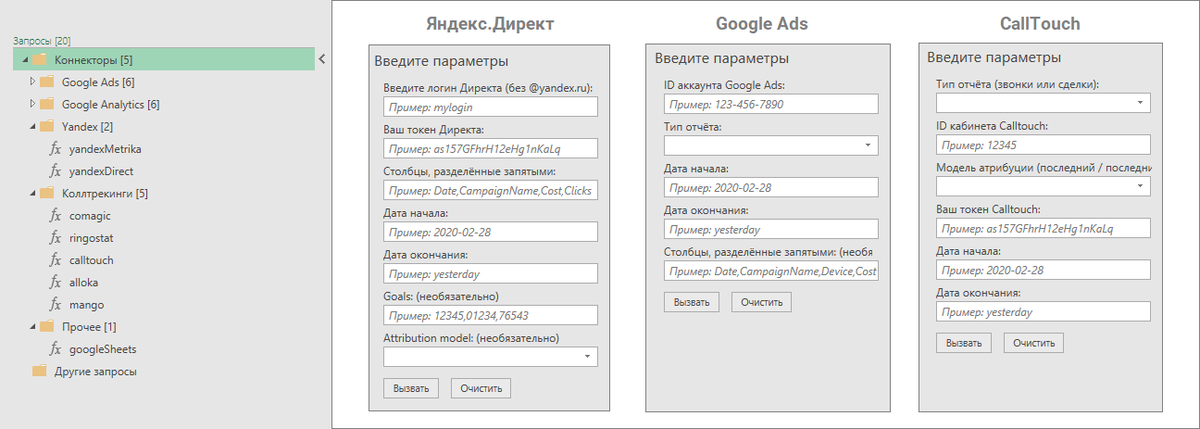1200x429 pixels.
Task: Click Очистить in the CallTouch form
Action: pyautogui.click(x=1033, y=343)
